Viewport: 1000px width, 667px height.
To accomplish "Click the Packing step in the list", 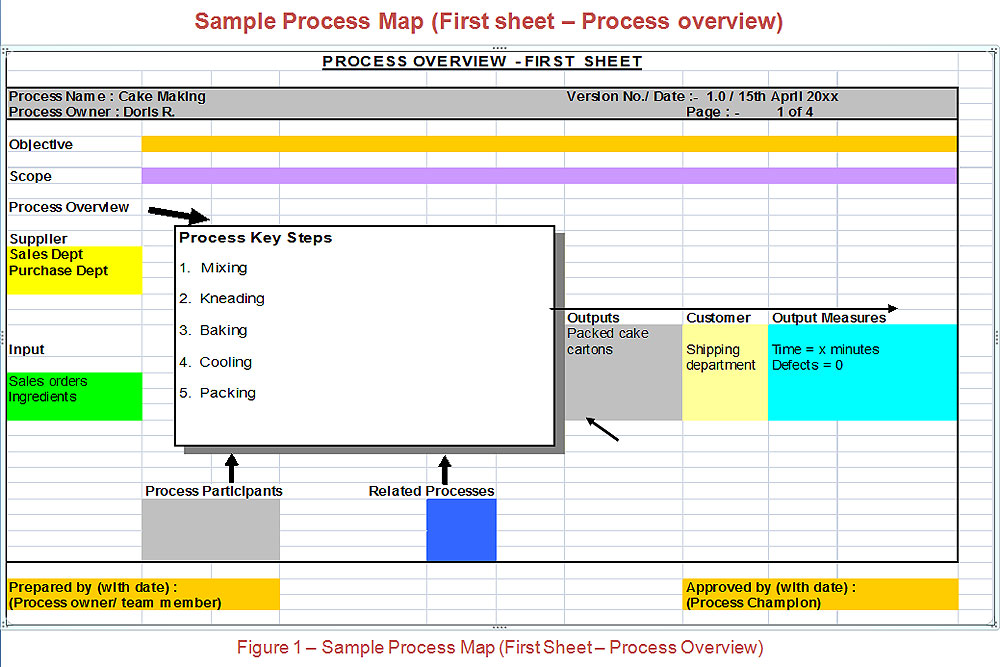I will (227, 393).
